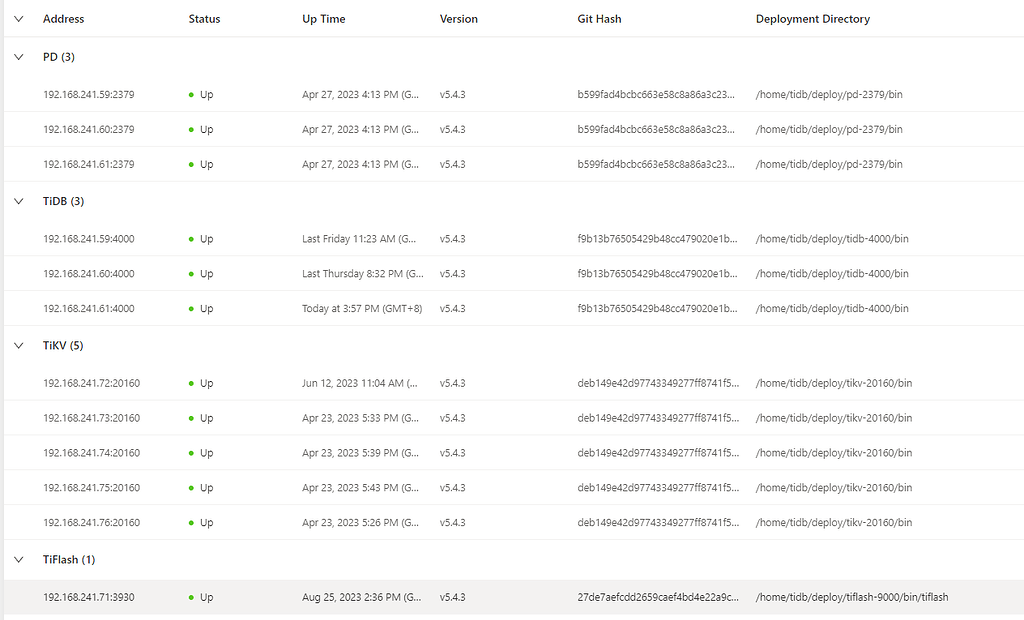Collapse the TiKV (5) group chevron
The width and height of the screenshot is (1024, 620).
18,345
